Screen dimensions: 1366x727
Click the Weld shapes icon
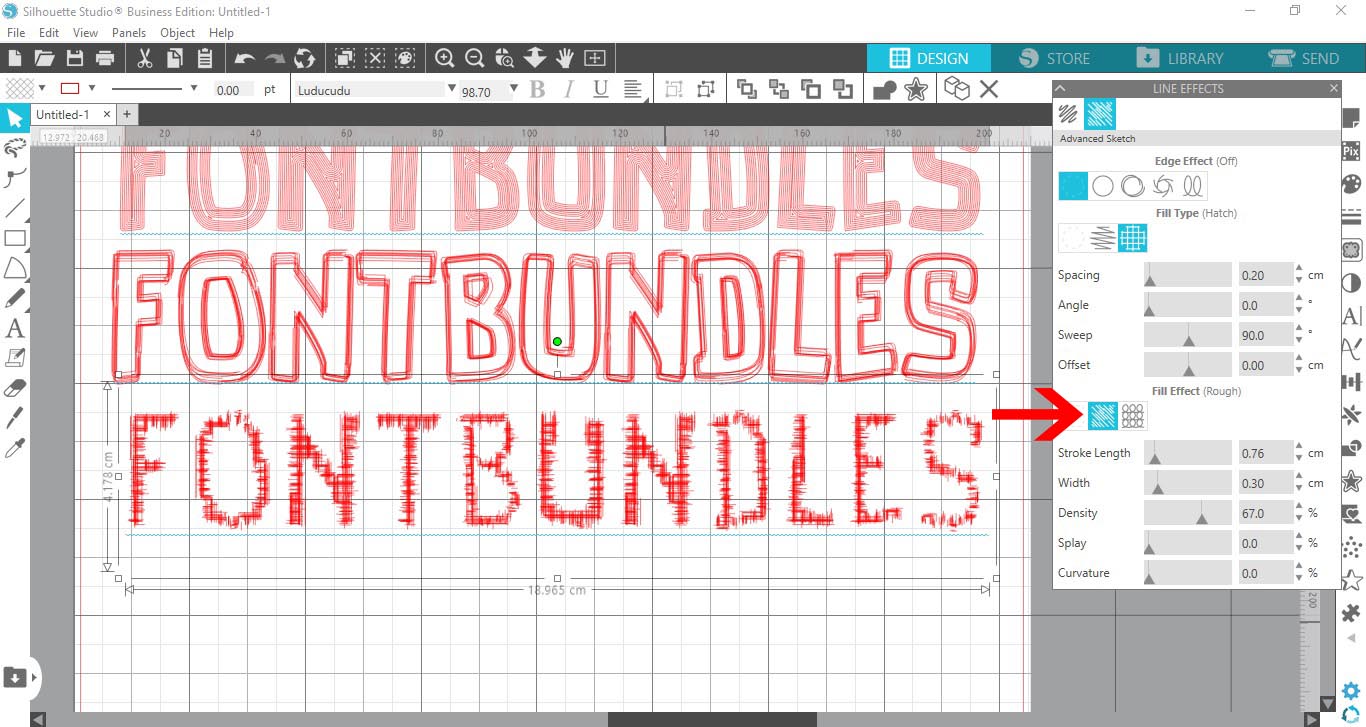(x=885, y=90)
